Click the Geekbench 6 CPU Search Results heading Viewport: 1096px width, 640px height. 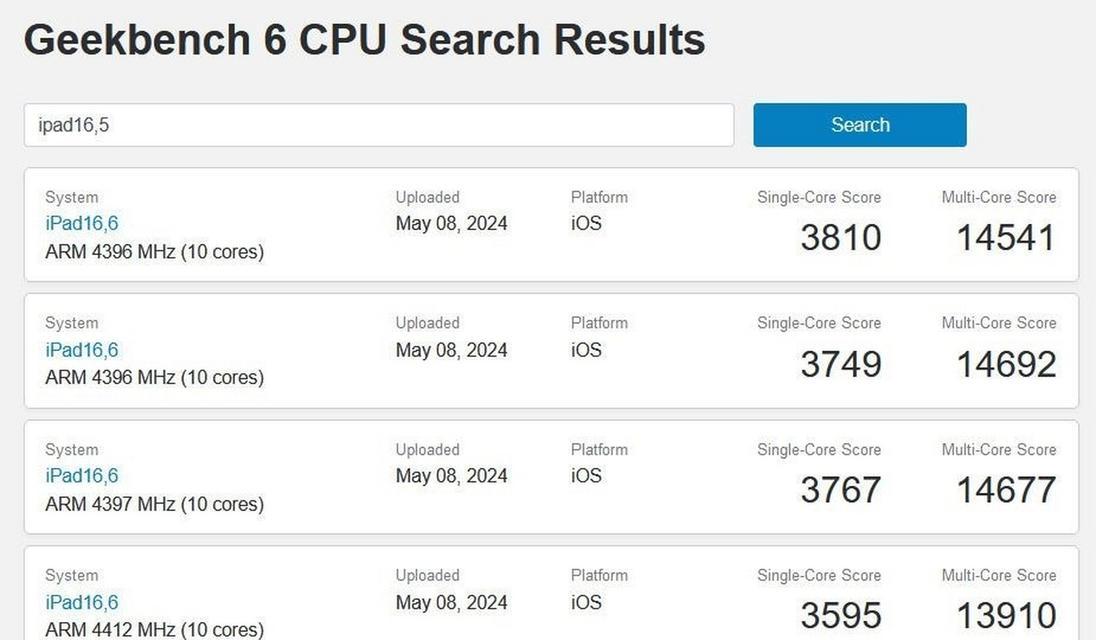tap(365, 39)
